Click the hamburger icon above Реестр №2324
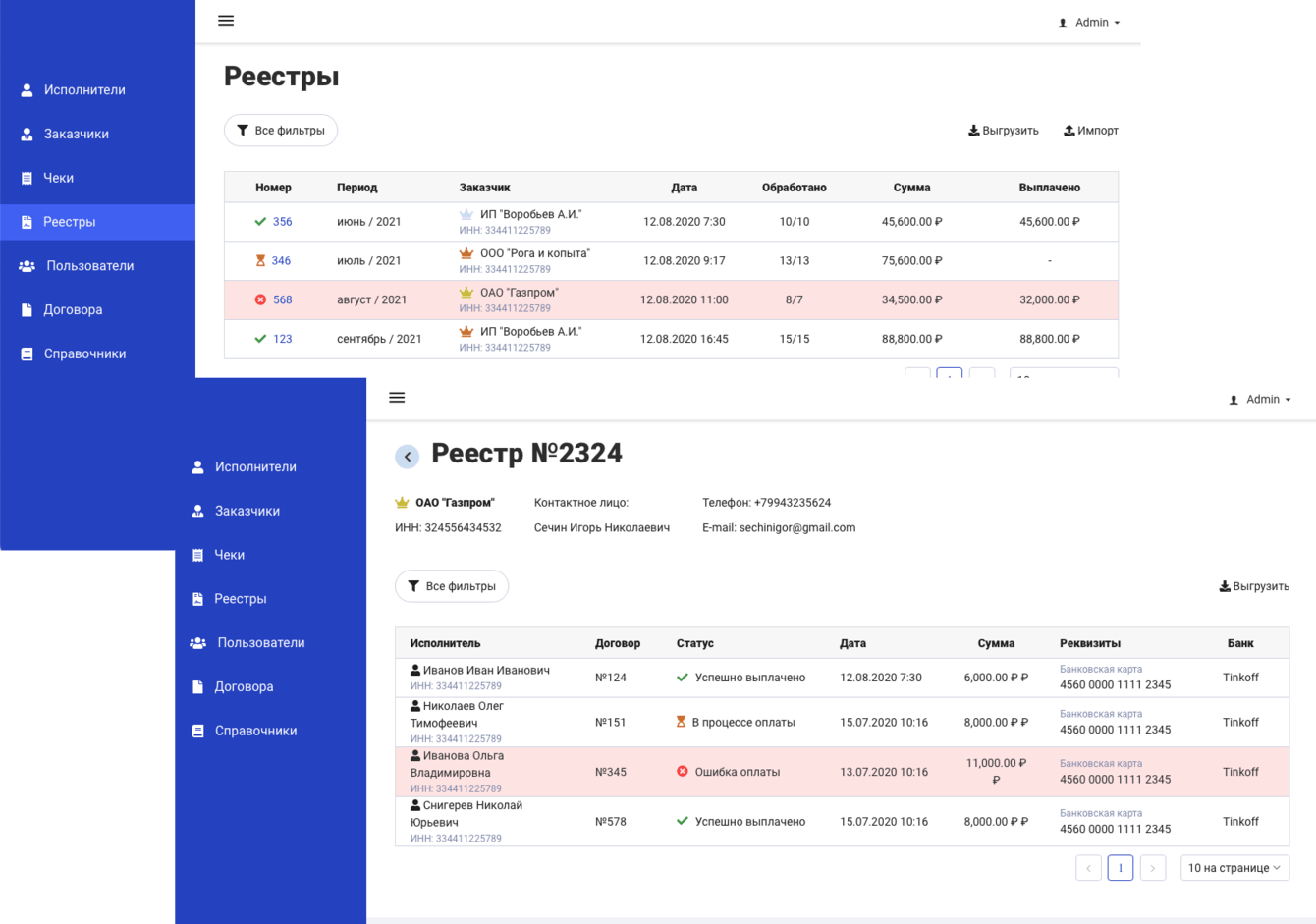This screenshot has height=924, width=1316. pos(397,398)
